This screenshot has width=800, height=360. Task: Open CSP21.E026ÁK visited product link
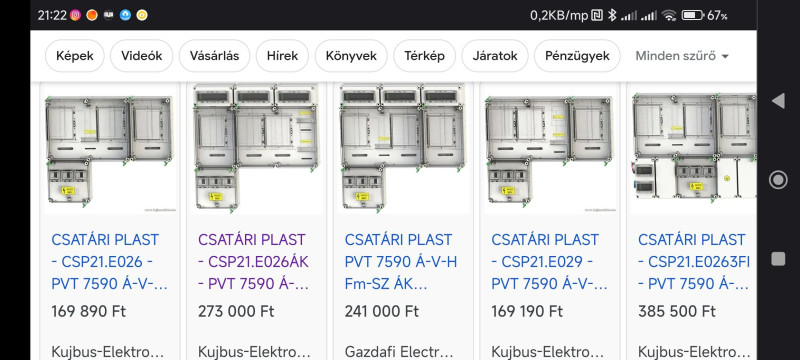(x=254, y=262)
